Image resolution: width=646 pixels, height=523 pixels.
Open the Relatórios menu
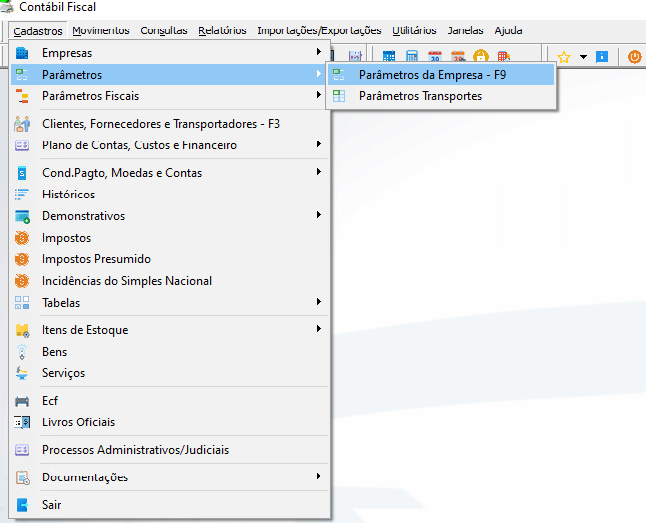click(x=222, y=30)
